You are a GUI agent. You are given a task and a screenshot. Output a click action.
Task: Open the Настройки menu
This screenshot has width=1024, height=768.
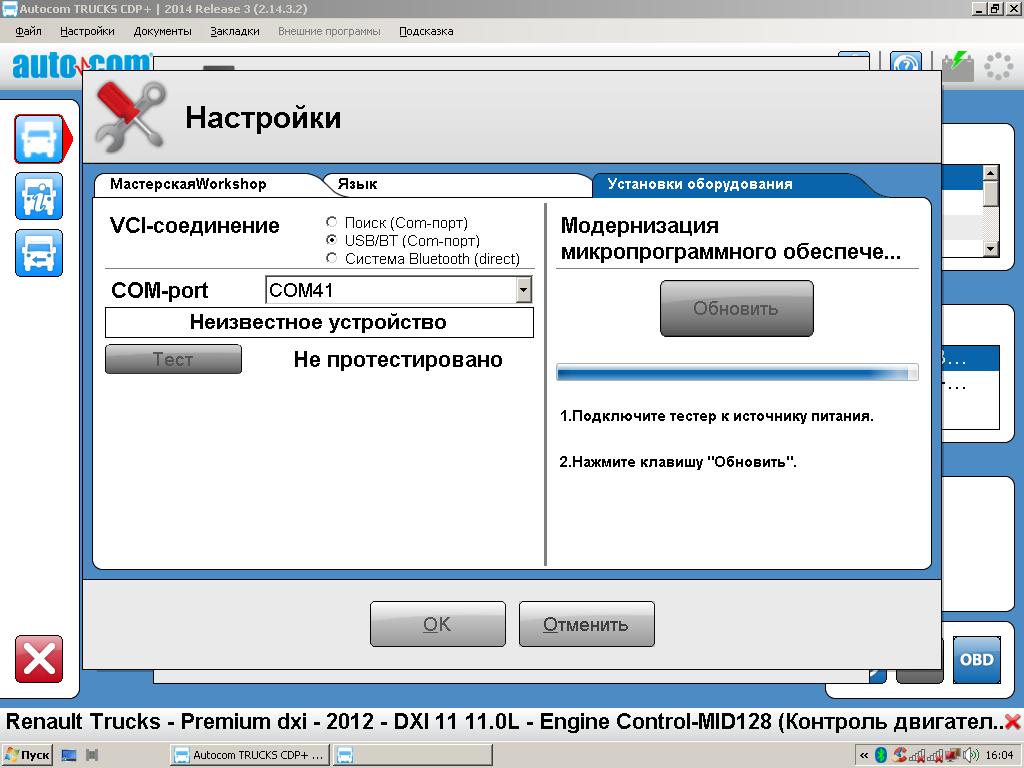87,31
